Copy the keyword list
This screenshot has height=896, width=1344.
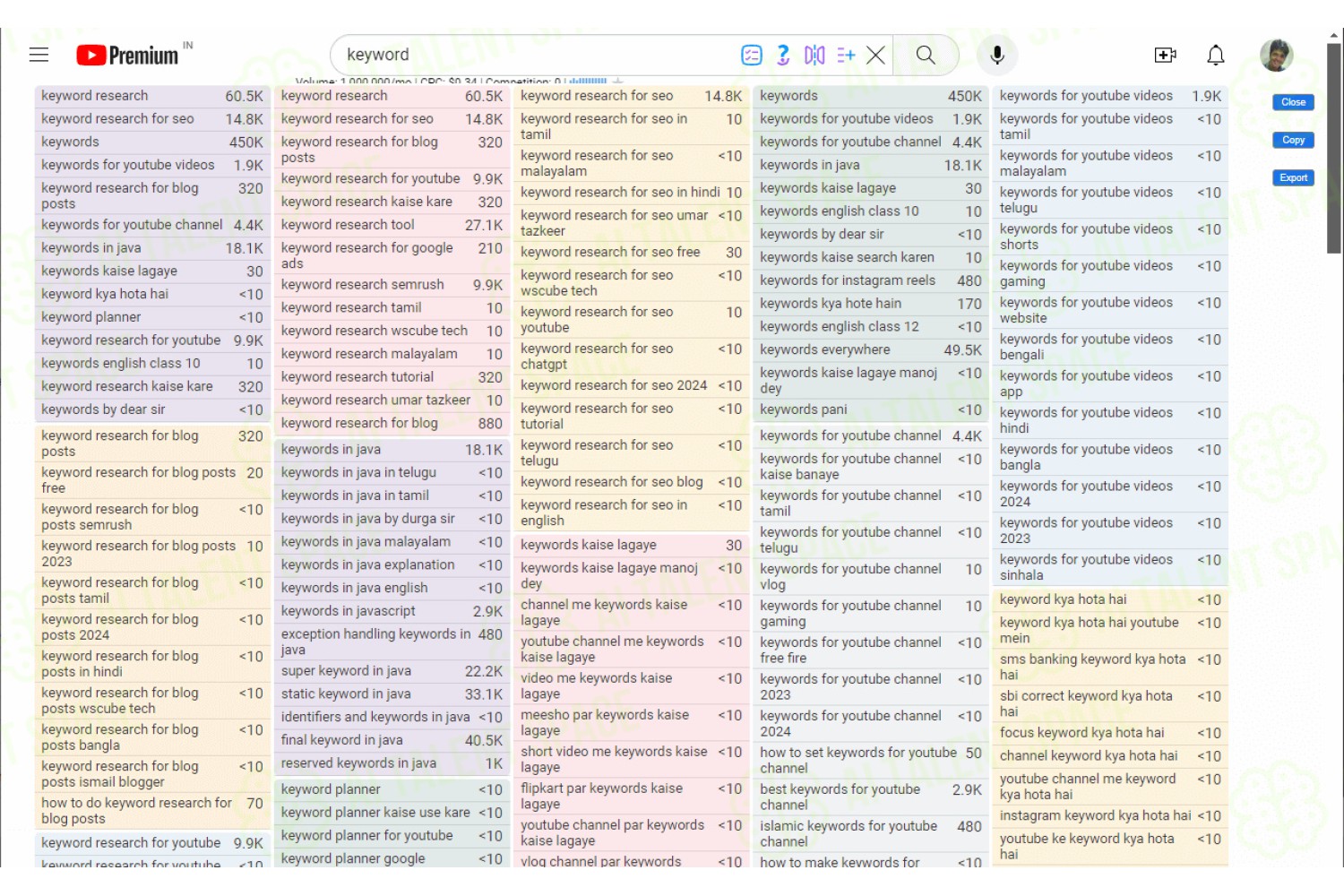pos(1293,140)
